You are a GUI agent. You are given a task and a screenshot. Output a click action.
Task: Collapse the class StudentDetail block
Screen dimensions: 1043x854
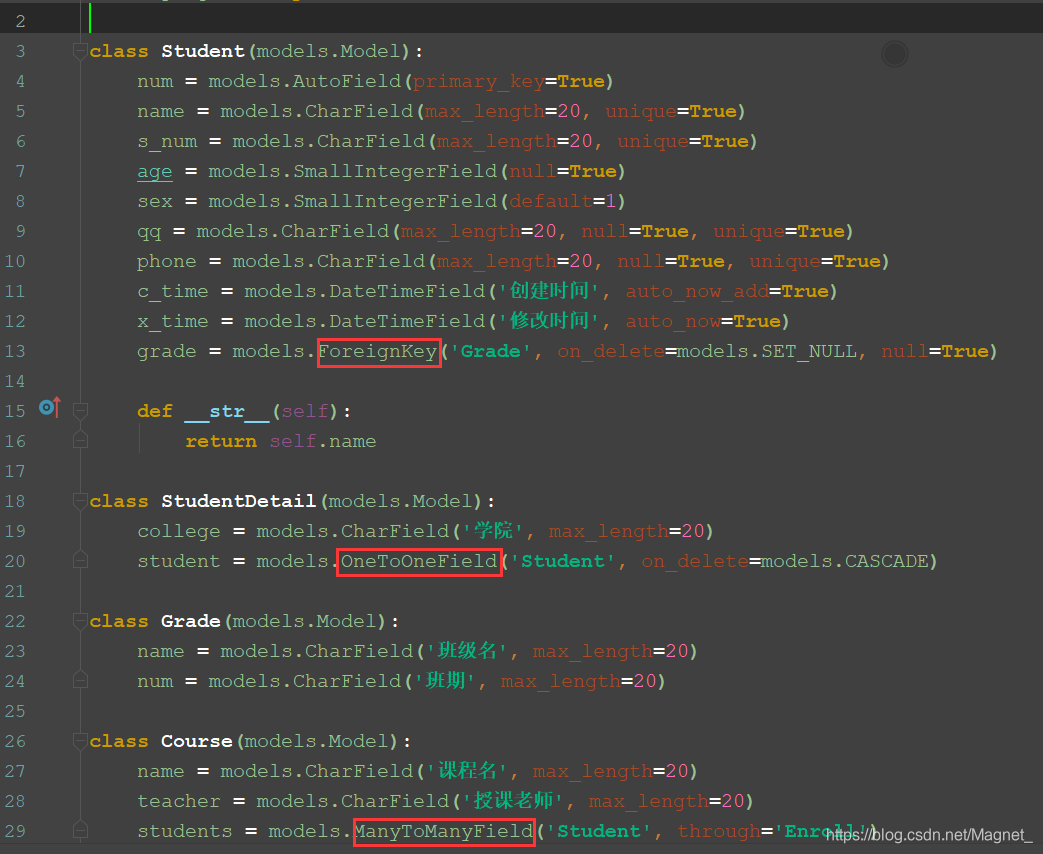click(80, 501)
